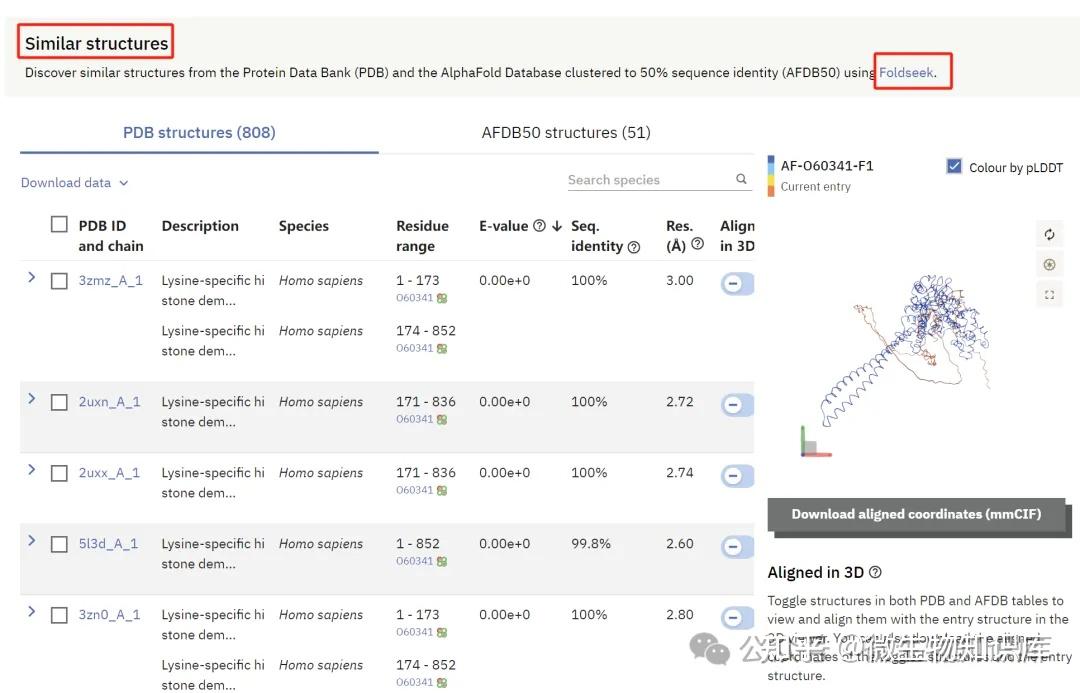Viewport: 1080px width, 693px height.
Task: Click the fullscreen icon in 3D viewer
Action: [1049, 295]
